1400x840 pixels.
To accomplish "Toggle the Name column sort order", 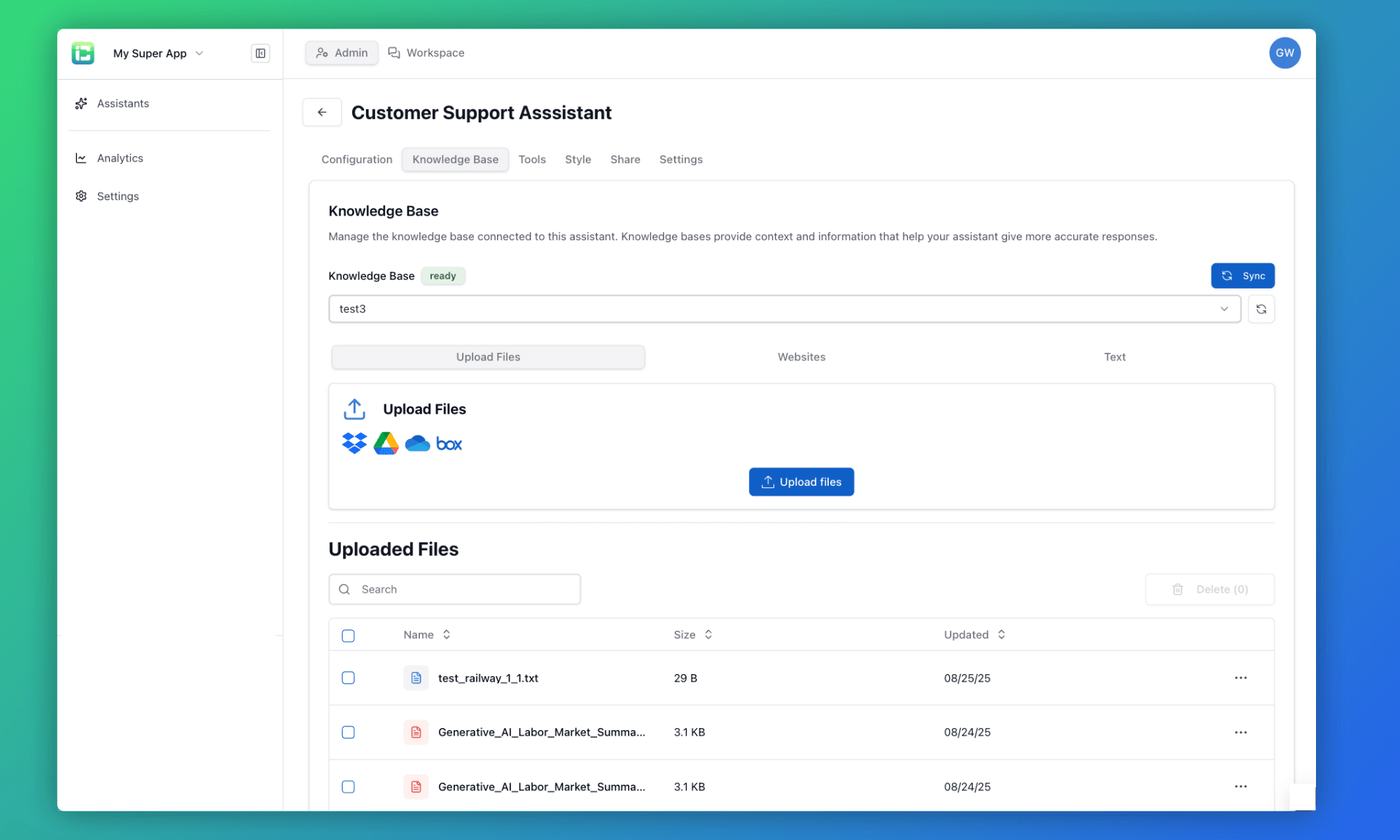I will [x=446, y=634].
